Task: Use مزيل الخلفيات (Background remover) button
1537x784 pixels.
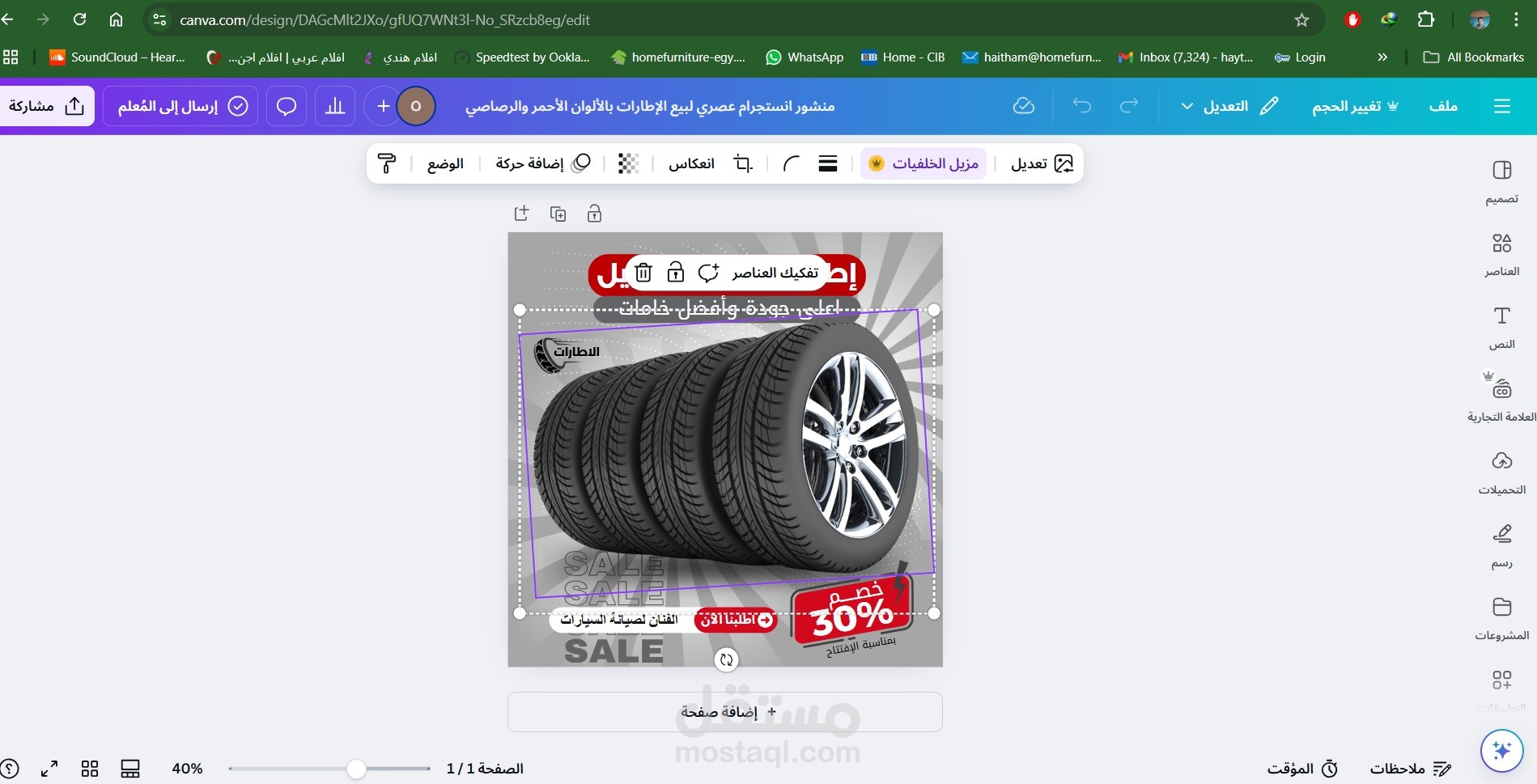Action: click(x=923, y=163)
